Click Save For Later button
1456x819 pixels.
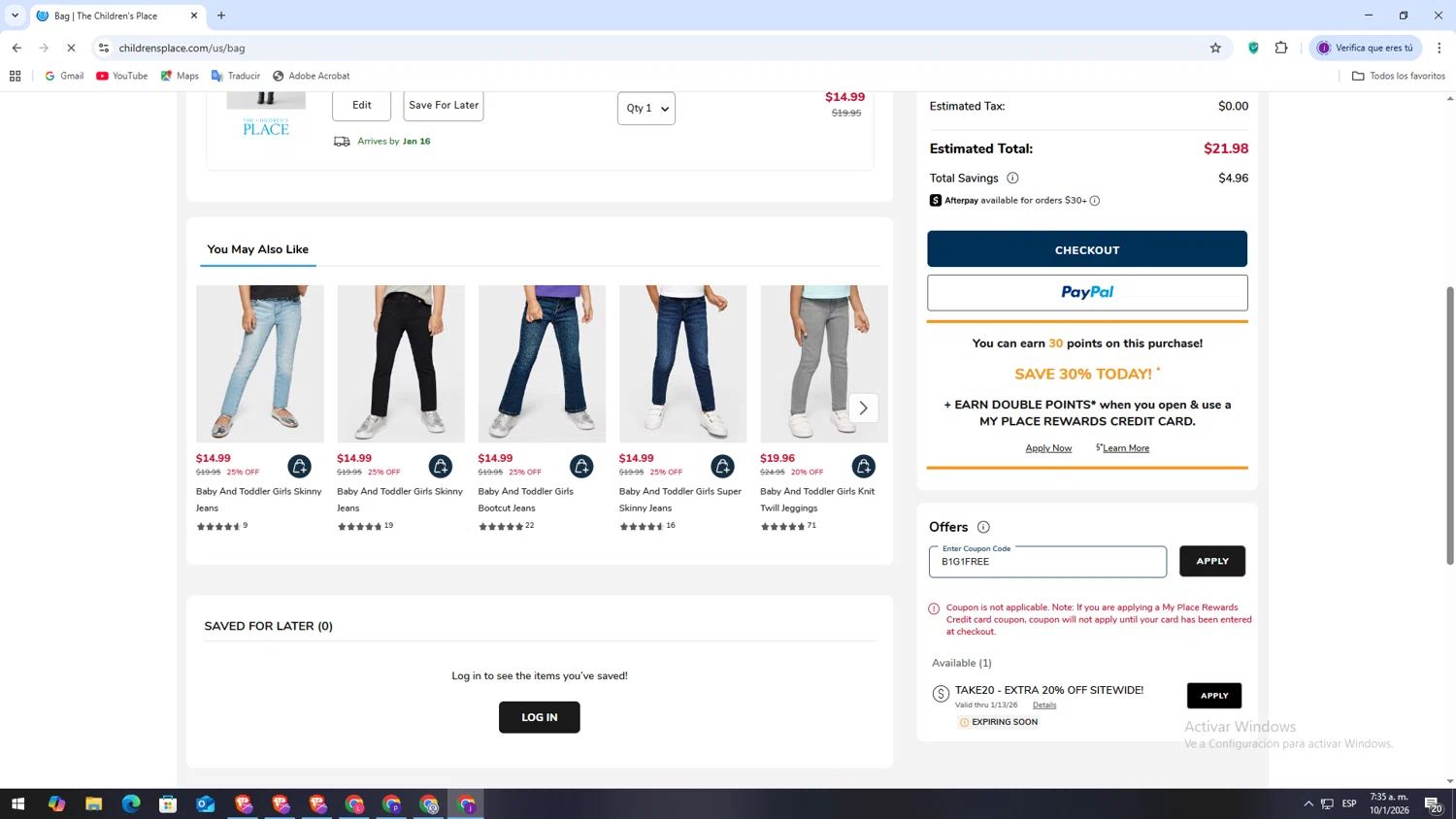[x=444, y=105]
